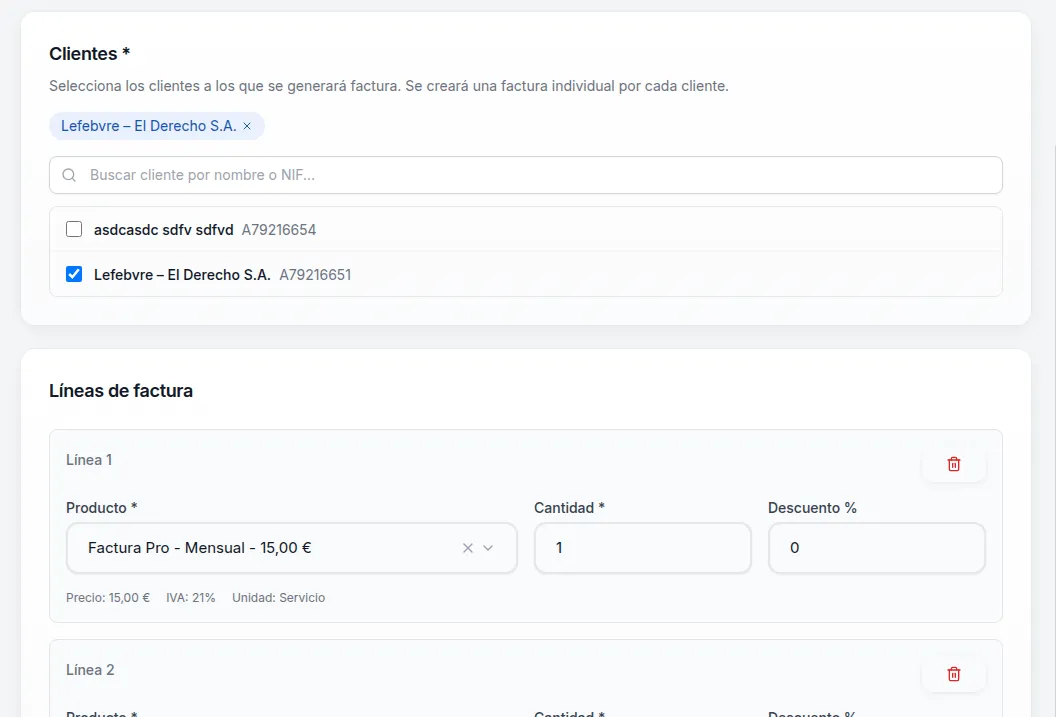Clear the selected product in Línea 1
1056x717 pixels.
tap(467, 548)
